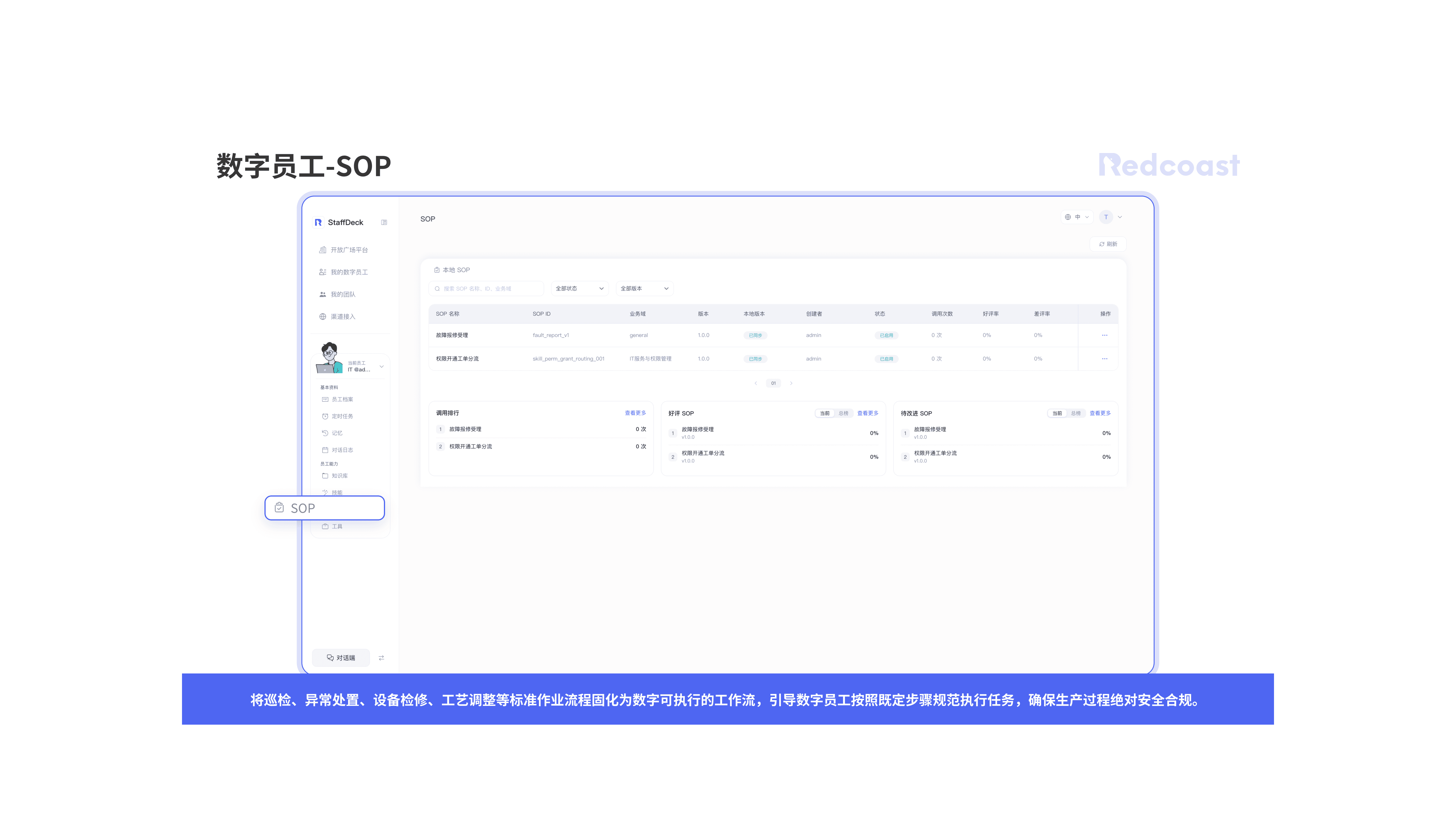Click the skill_perm_grant_routing_001 cell
Screen dimensions: 1456x835
pyautogui.click(x=568, y=359)
